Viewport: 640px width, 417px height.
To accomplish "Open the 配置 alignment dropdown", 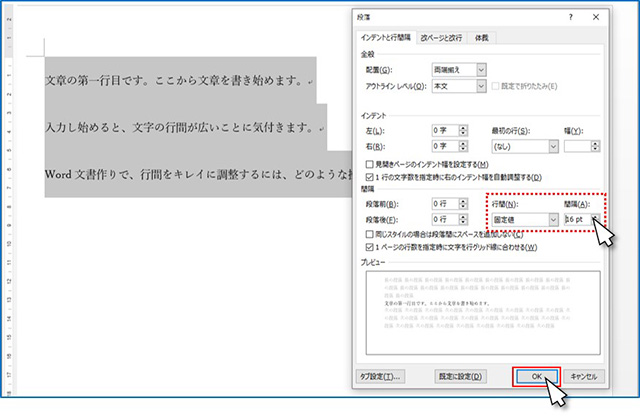I will (481, 68).
